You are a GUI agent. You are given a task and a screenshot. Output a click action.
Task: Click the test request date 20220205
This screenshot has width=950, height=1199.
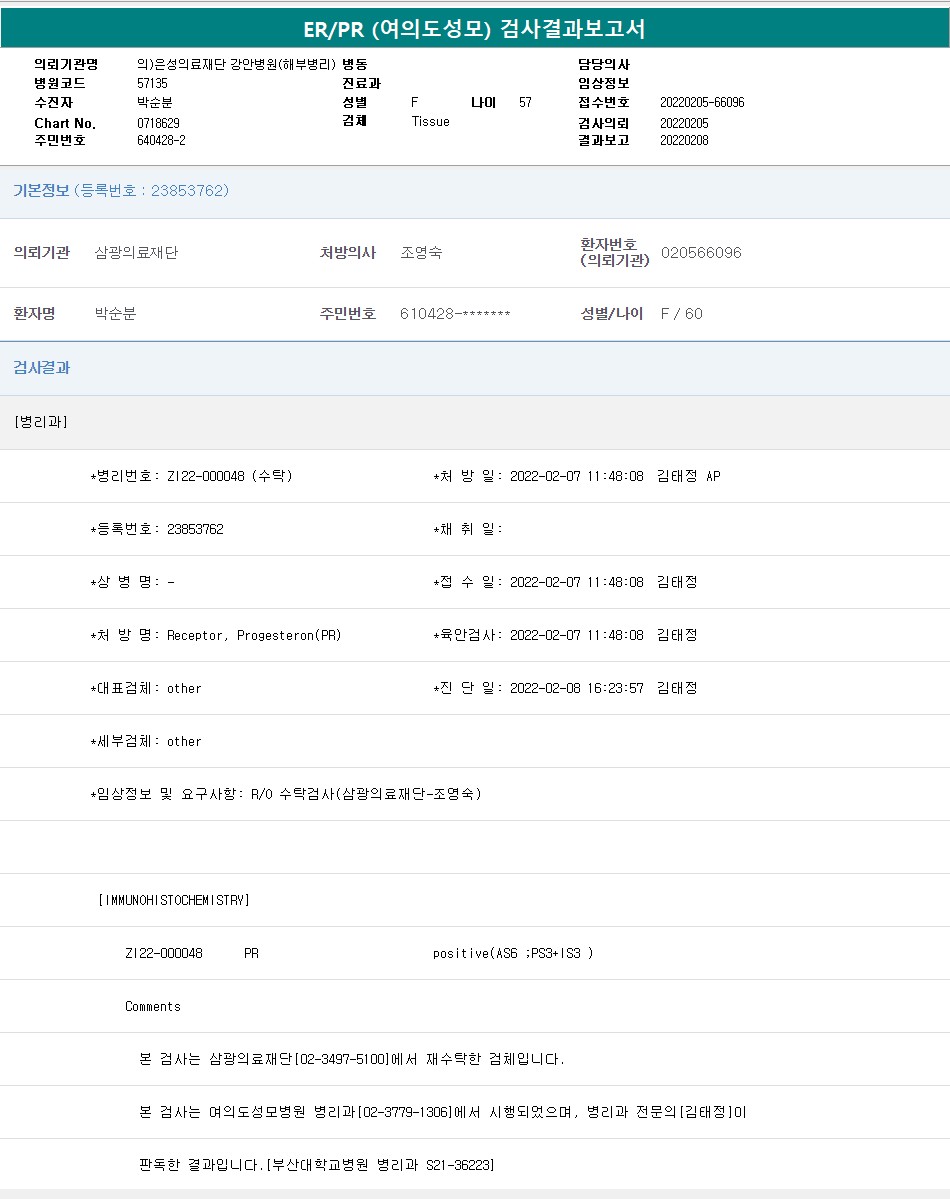[684, 123]
